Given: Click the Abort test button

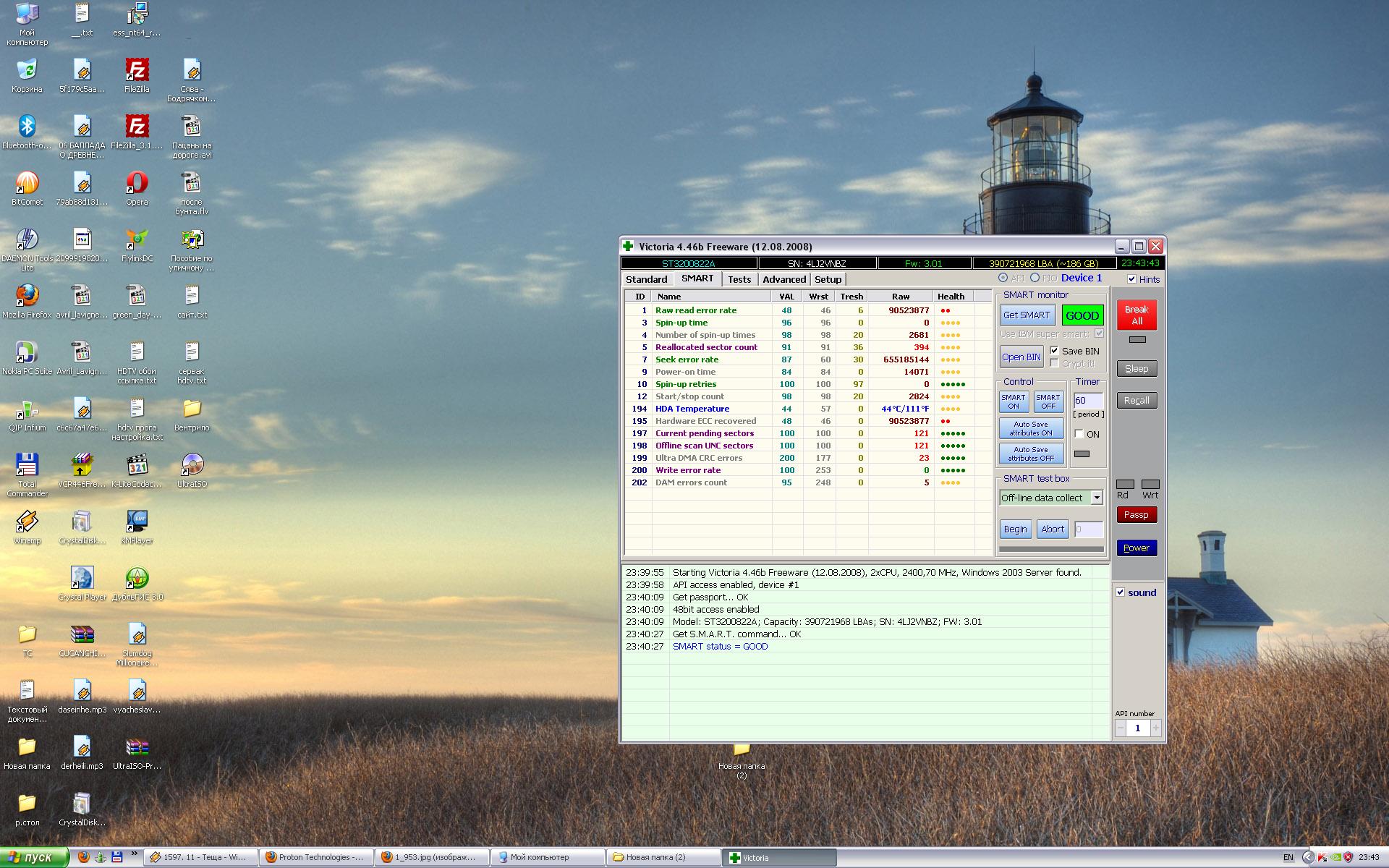Looking at the screenshot, I should click(1053, 529).
